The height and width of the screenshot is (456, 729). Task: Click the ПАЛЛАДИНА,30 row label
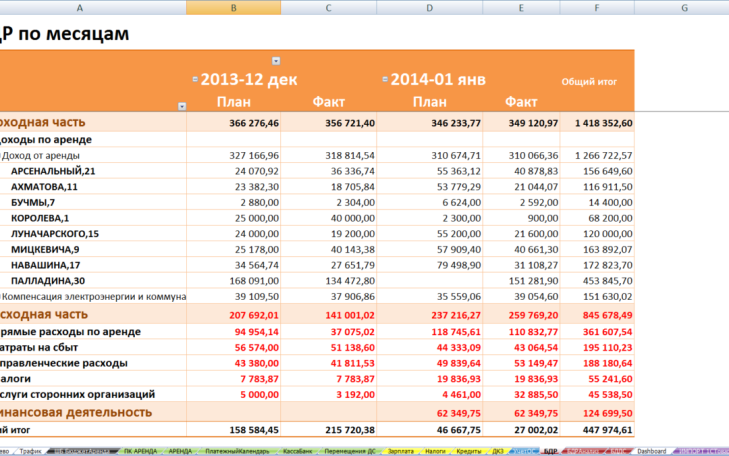(x=48, y=281)
